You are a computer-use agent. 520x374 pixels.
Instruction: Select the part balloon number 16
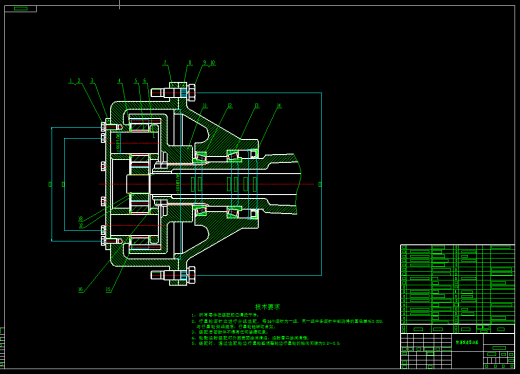(81, 290)
